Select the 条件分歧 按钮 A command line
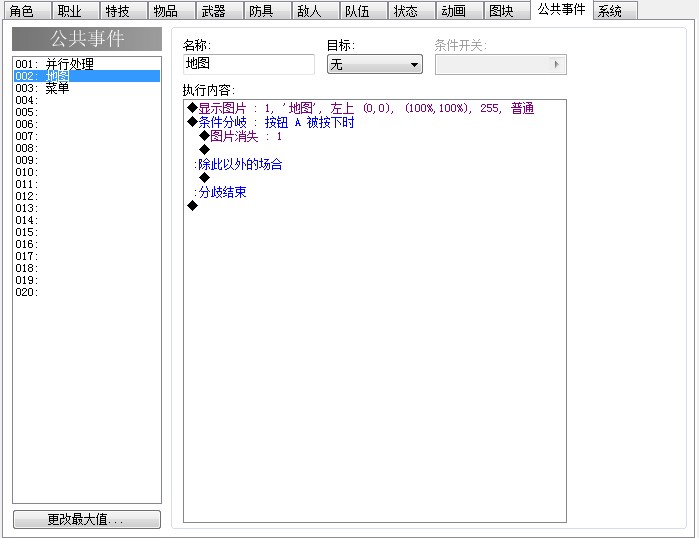The width and height of the screenshot is (699, 538). point(375,122)
